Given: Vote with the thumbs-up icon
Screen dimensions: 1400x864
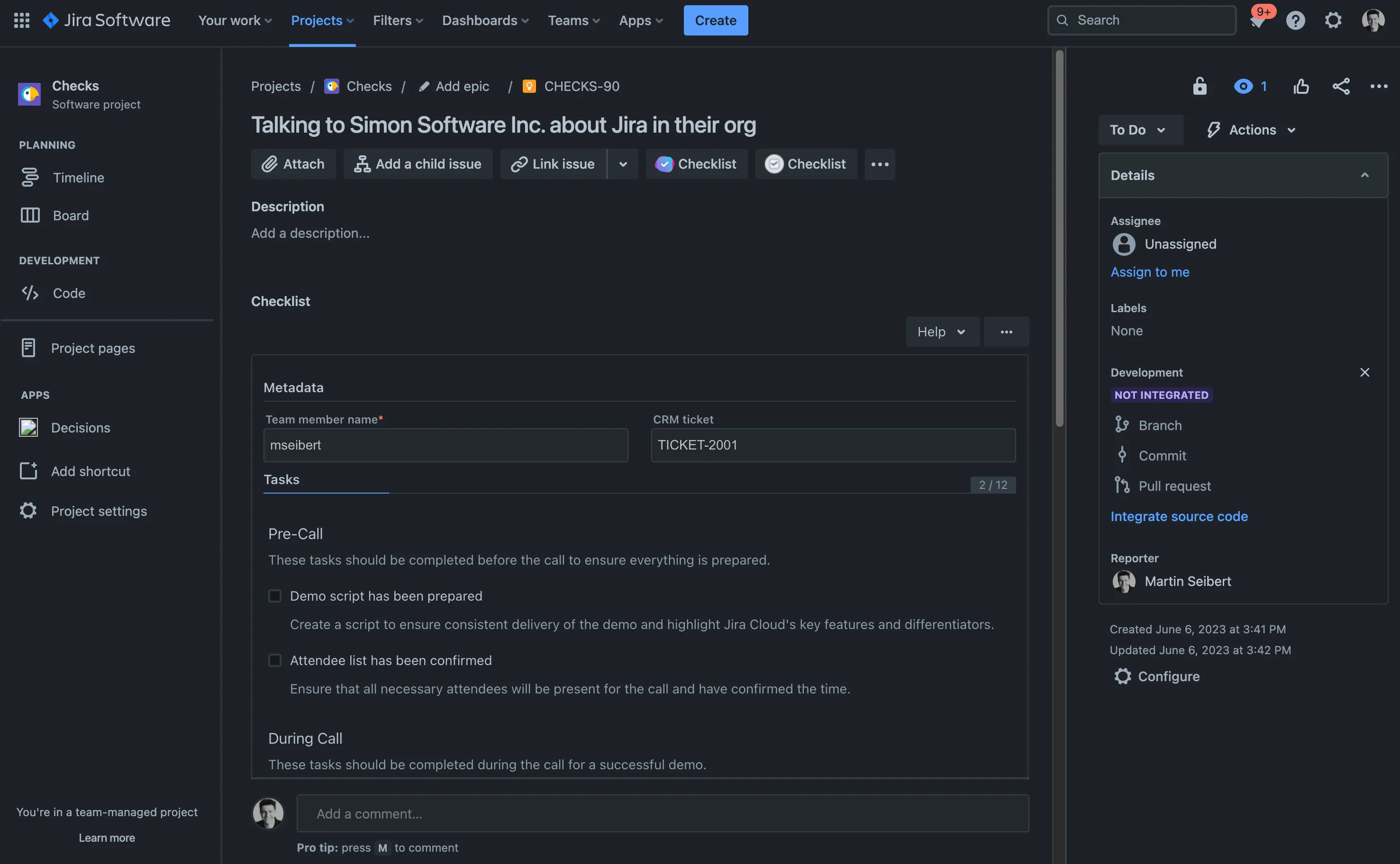Looking at the screenshot, I should click(x=1301, y=86).
